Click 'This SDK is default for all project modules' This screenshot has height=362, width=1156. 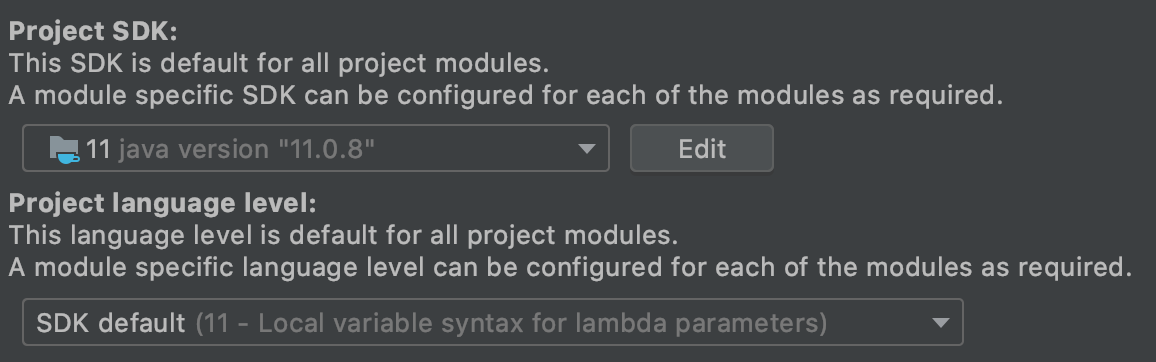[279, 63]
